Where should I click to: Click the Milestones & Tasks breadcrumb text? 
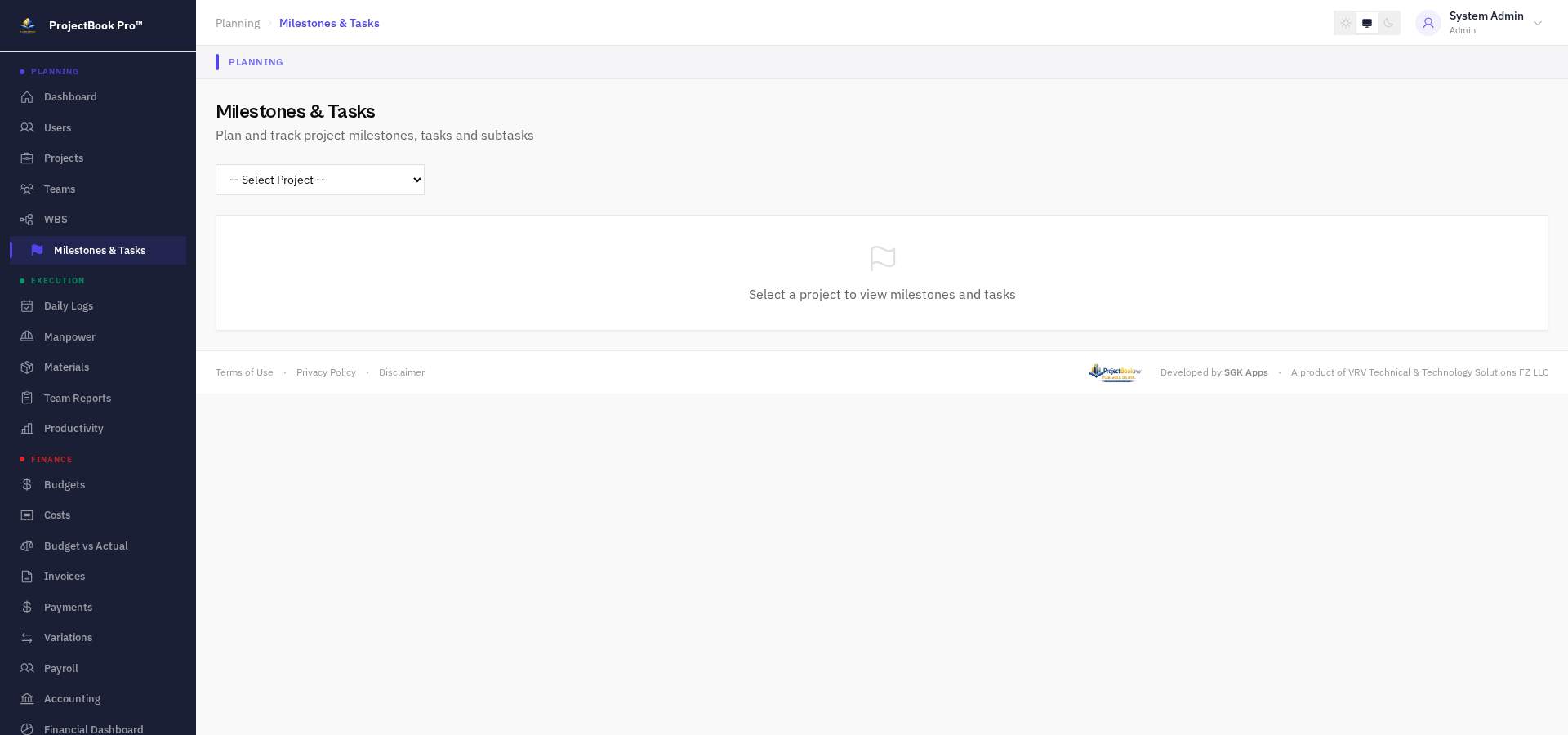point(329,23)
